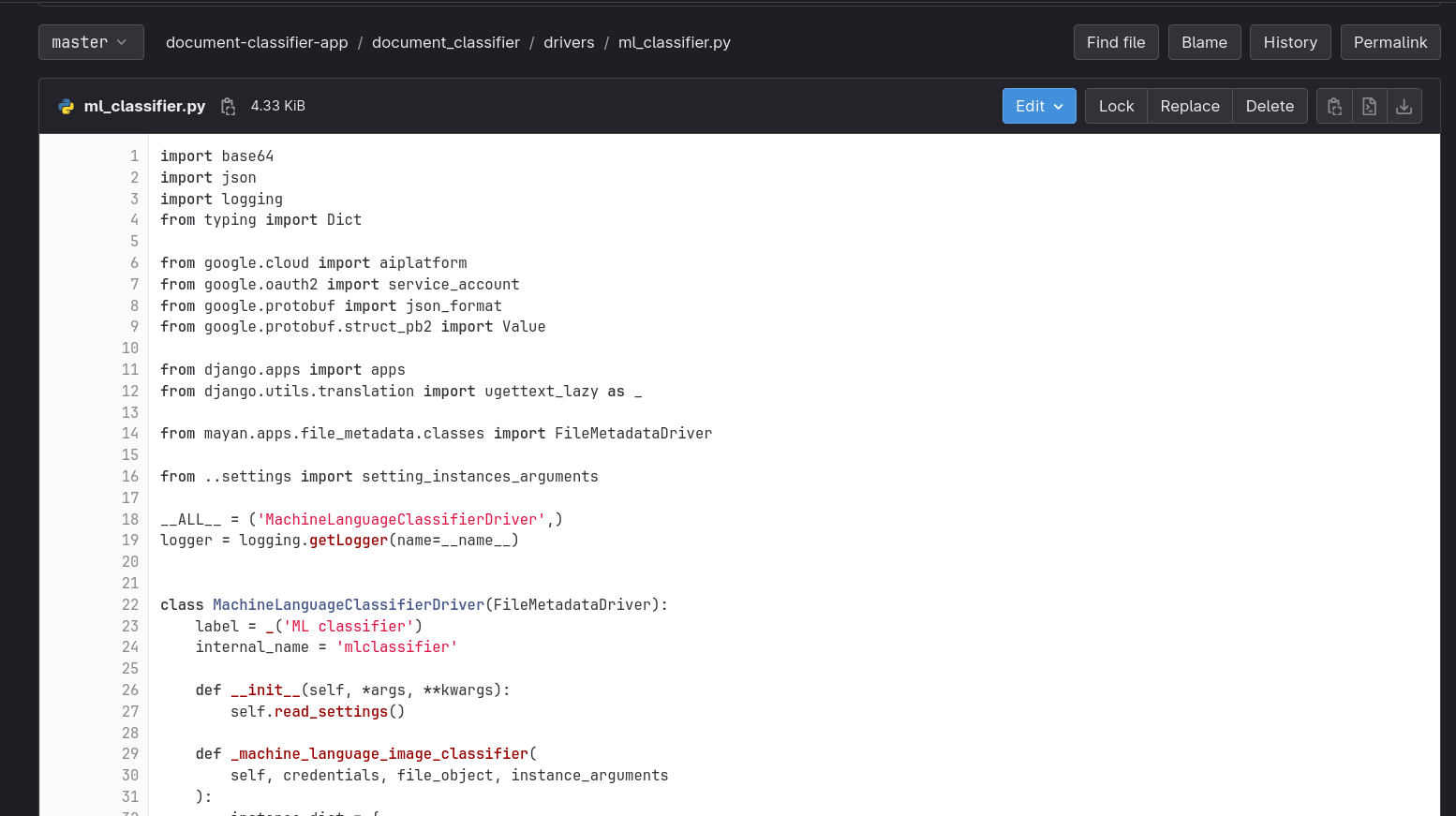The height and width of the screenshot is (816, 1456).
Task: Open document-classifier-app breadcrumb link
Action: (257, 42)
